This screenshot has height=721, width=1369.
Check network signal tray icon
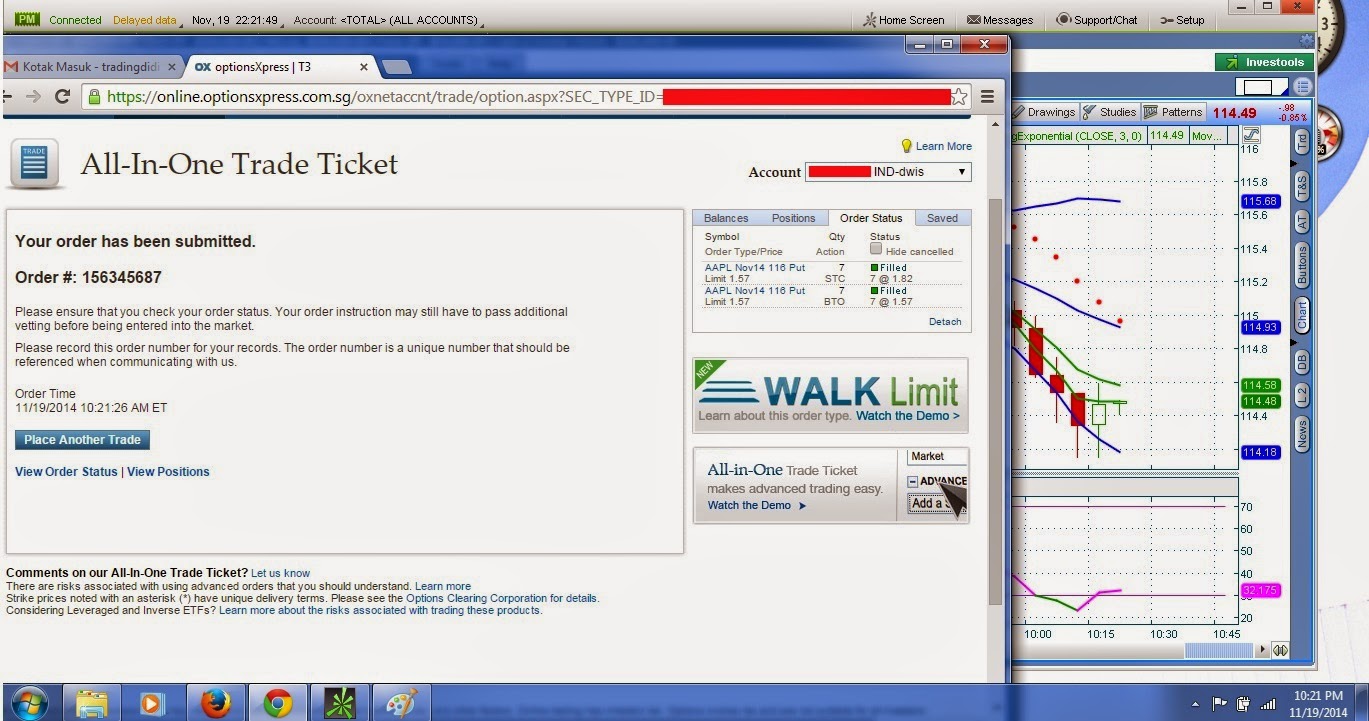1268,703
